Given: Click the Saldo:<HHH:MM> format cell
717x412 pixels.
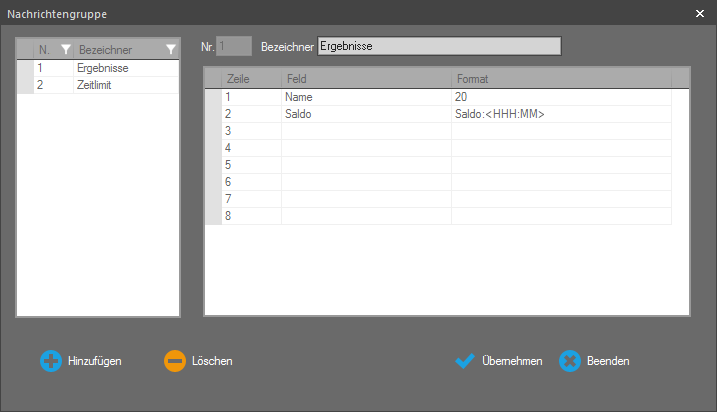Looking at the screenshot, I should (560, 114).
